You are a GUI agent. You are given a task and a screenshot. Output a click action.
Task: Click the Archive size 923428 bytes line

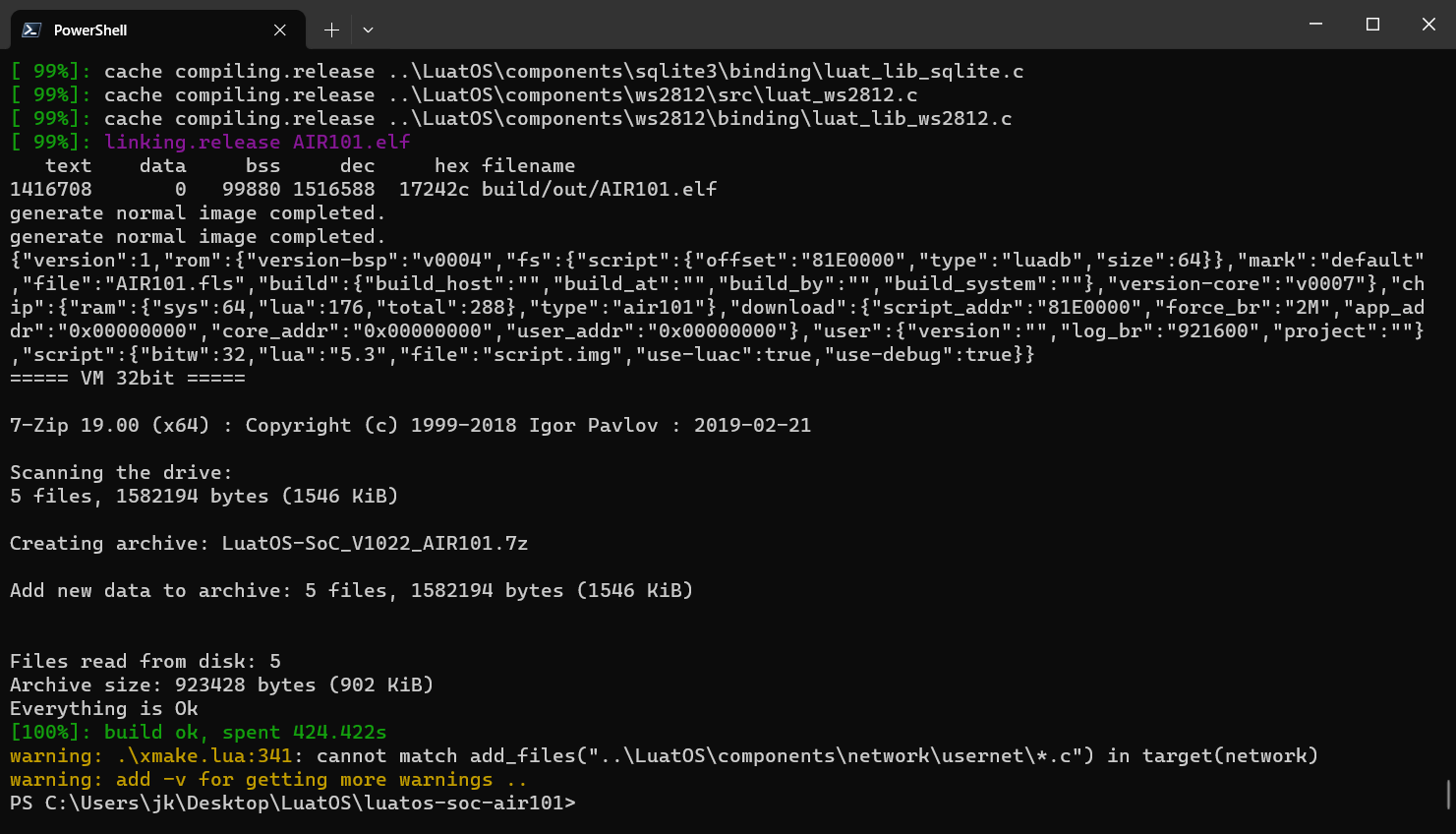pyautogui.click(x=221, y=685)
